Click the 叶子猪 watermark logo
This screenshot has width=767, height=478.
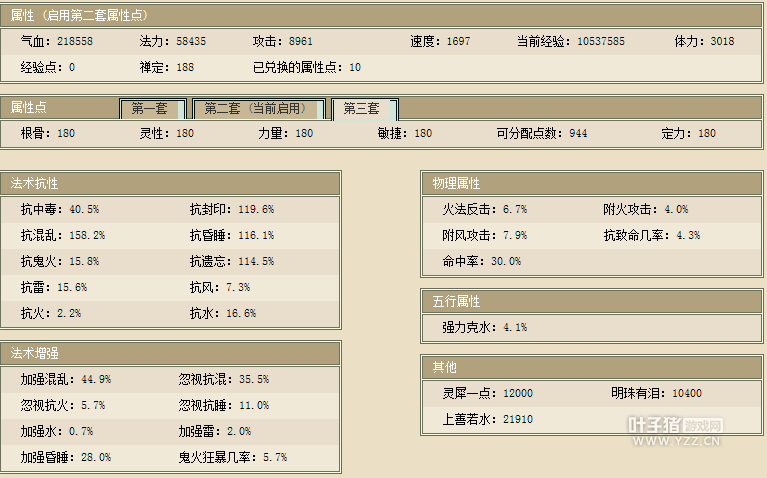click(x=688, y=429)
